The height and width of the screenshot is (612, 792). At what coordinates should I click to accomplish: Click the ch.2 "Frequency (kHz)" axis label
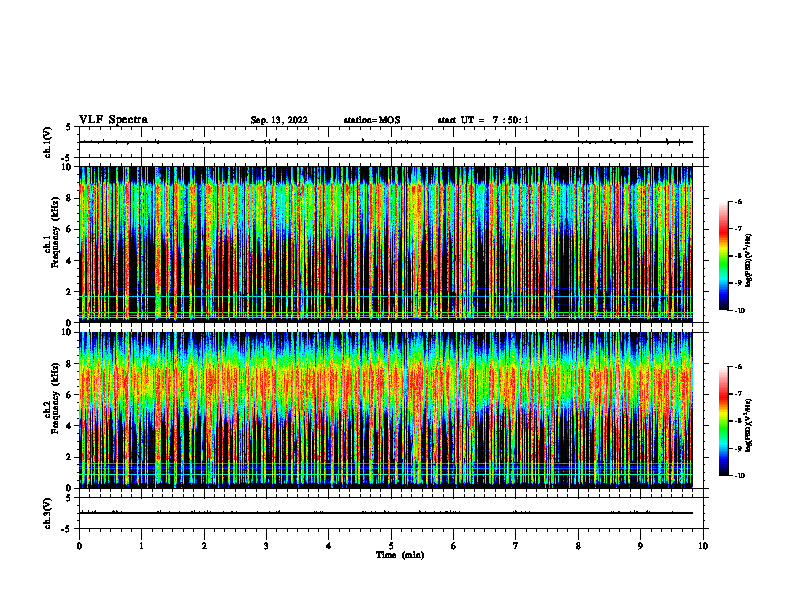(55, 398)
